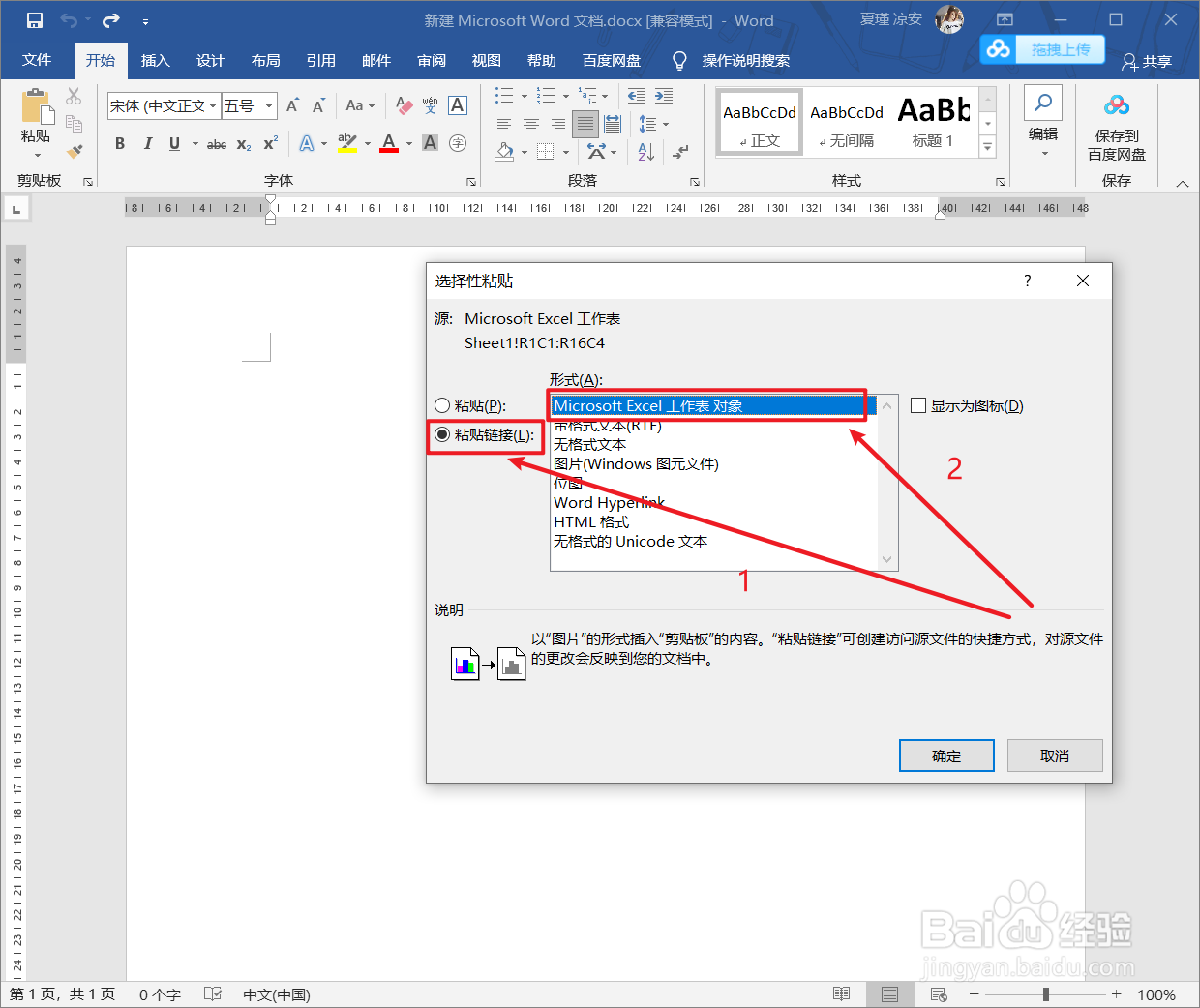Switch to the 引用 tab
1200x1008 pixels.
(x=320, y=60)
